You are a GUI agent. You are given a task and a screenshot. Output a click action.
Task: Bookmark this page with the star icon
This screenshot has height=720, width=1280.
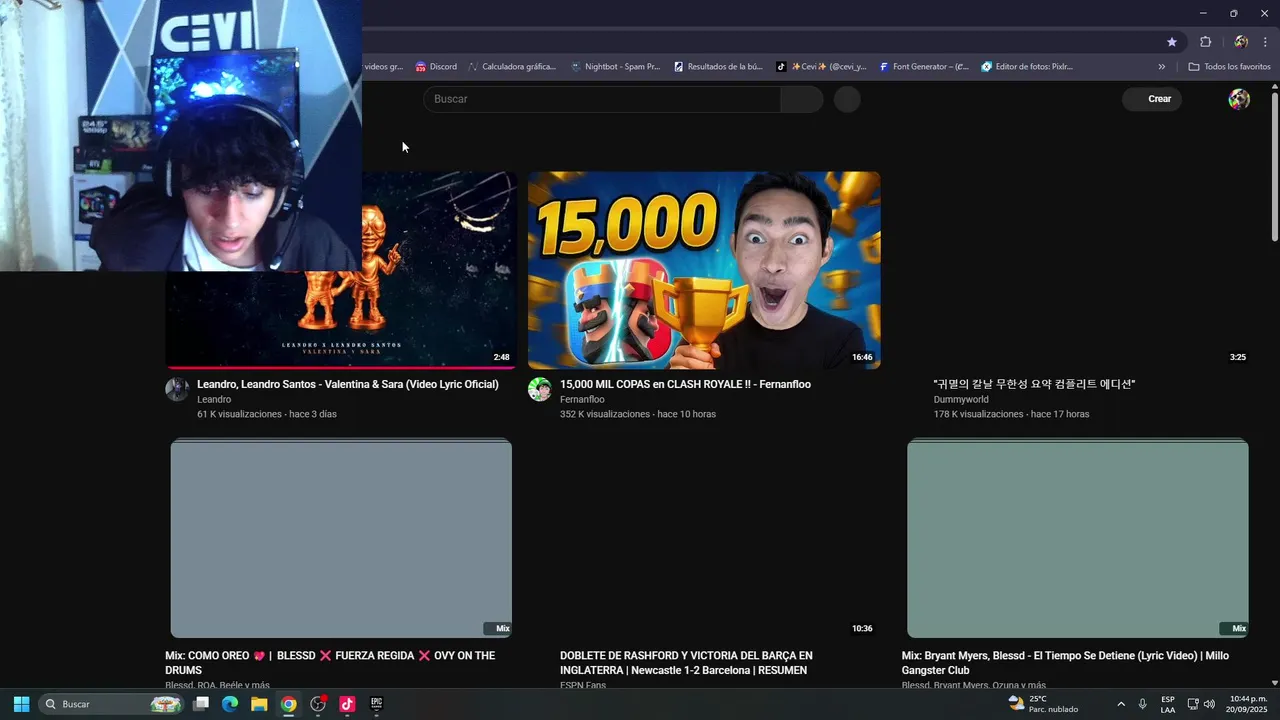(1172, 42)
